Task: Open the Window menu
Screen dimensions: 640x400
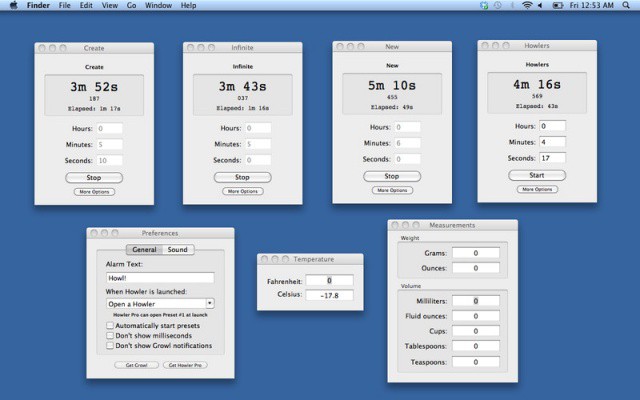Action: click(x=157, y=6)
